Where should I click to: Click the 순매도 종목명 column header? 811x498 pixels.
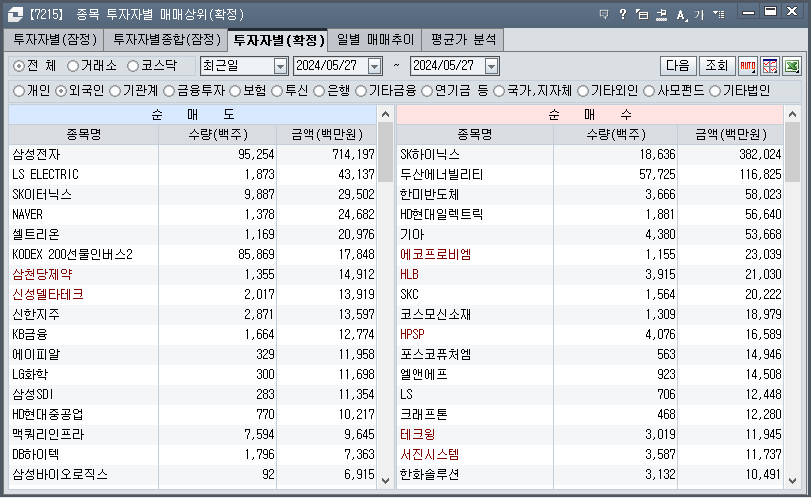83,134
